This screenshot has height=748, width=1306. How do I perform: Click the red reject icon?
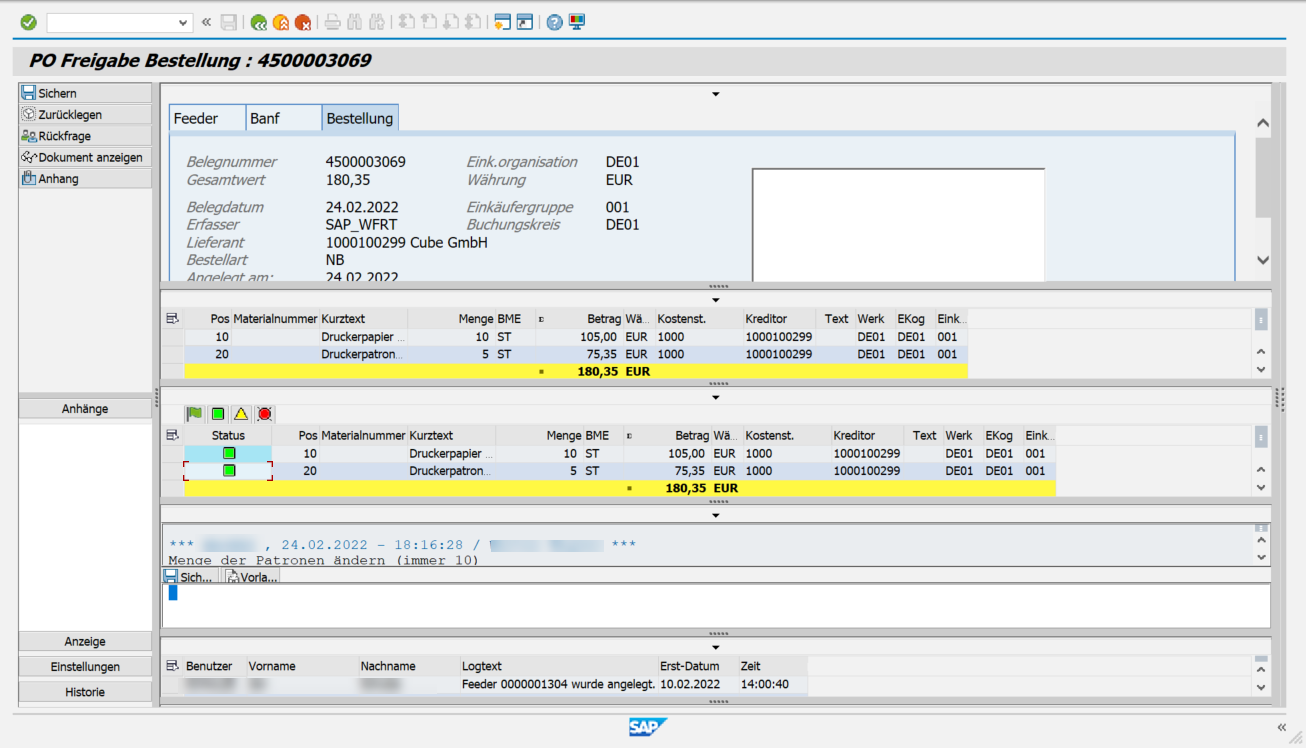coord(264,413)
